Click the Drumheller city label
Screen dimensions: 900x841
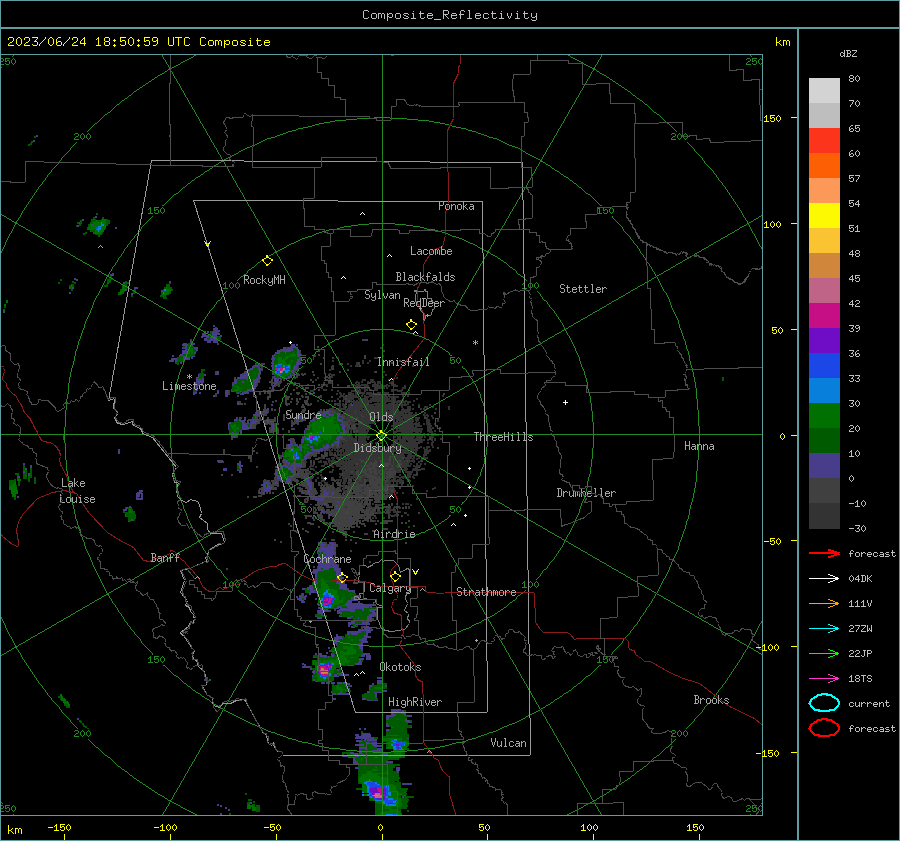[x=586, y=493]
